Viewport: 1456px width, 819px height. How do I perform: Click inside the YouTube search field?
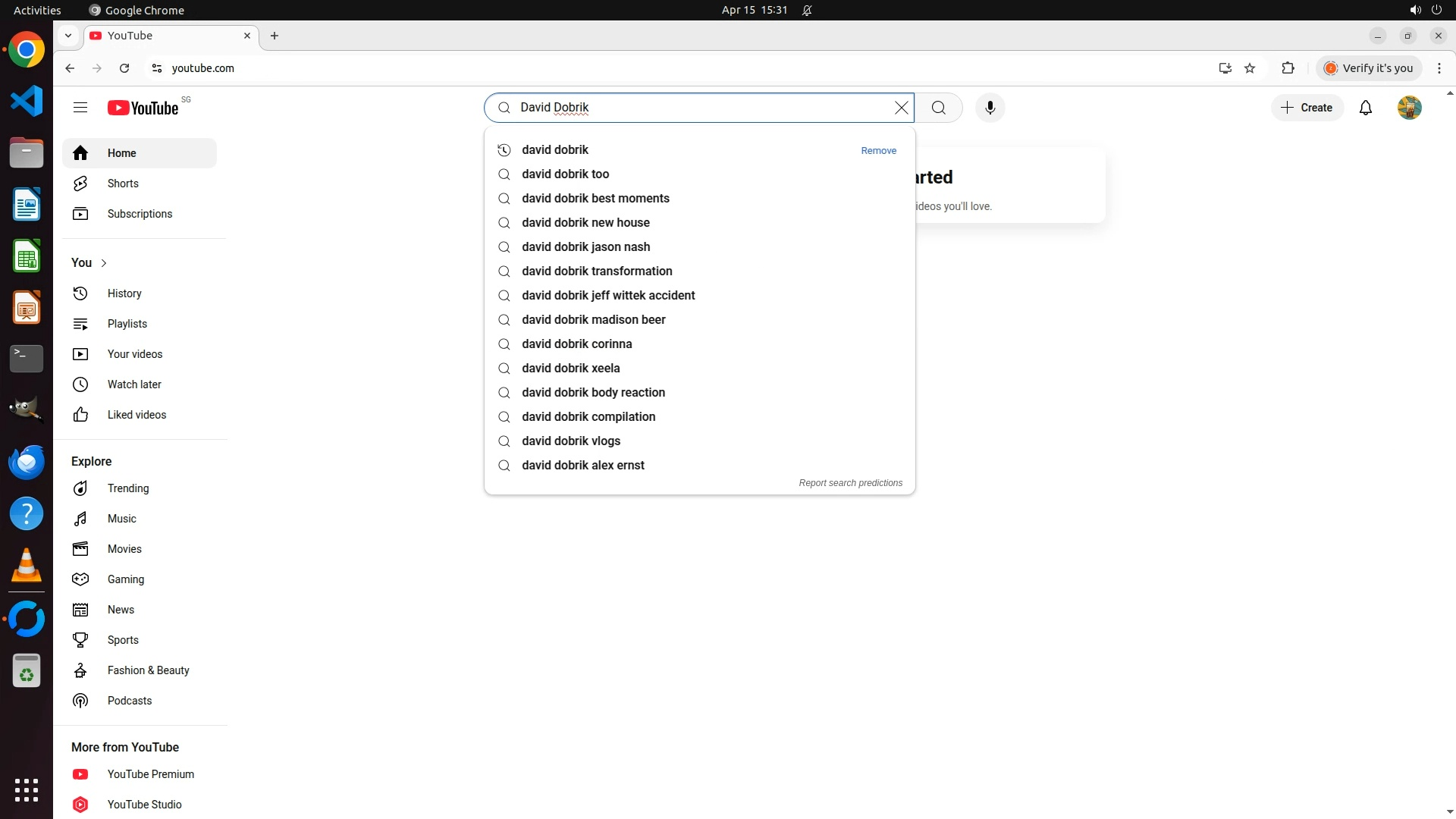(698, 108)
